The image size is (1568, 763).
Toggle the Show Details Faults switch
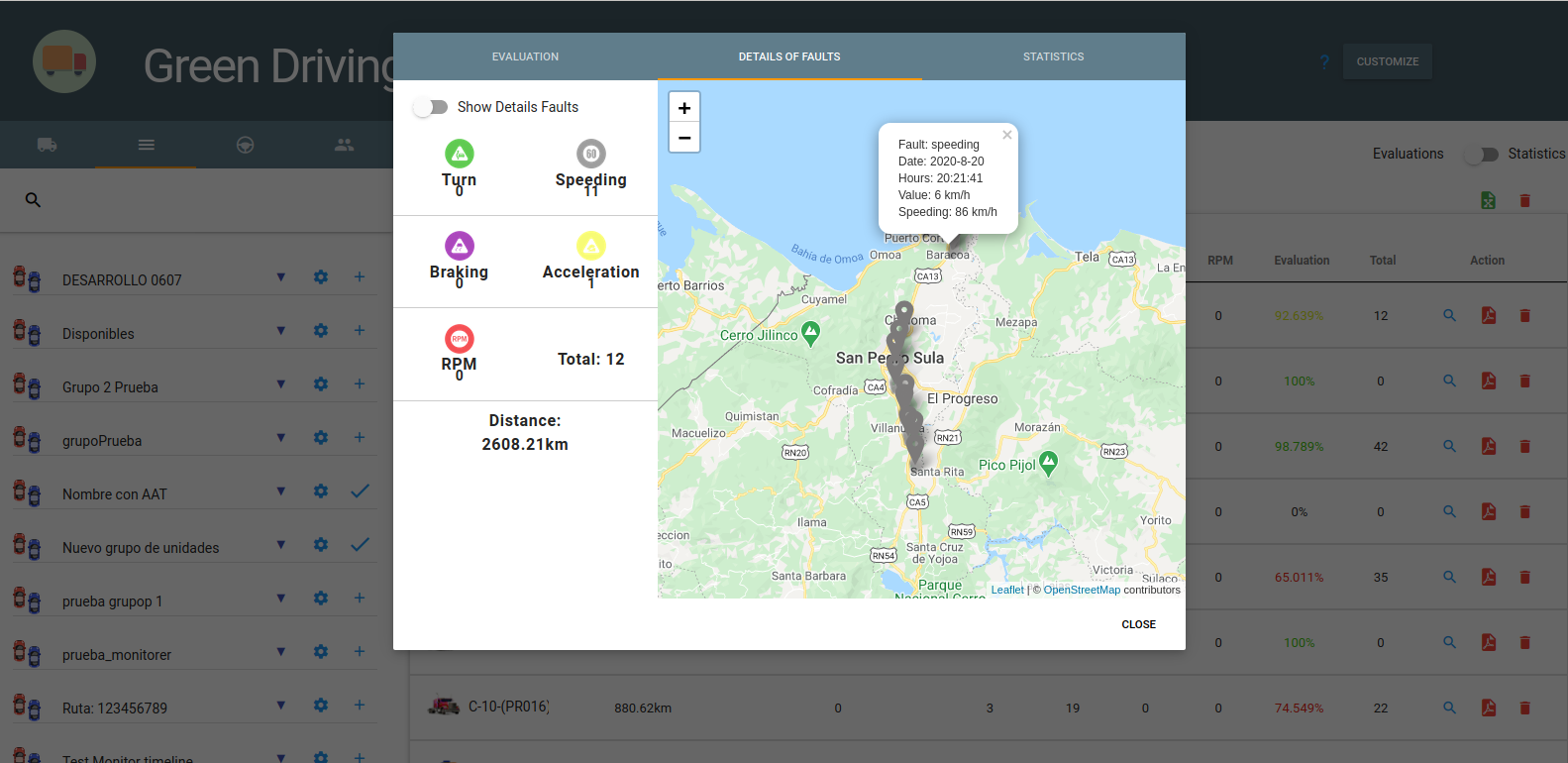431,107
